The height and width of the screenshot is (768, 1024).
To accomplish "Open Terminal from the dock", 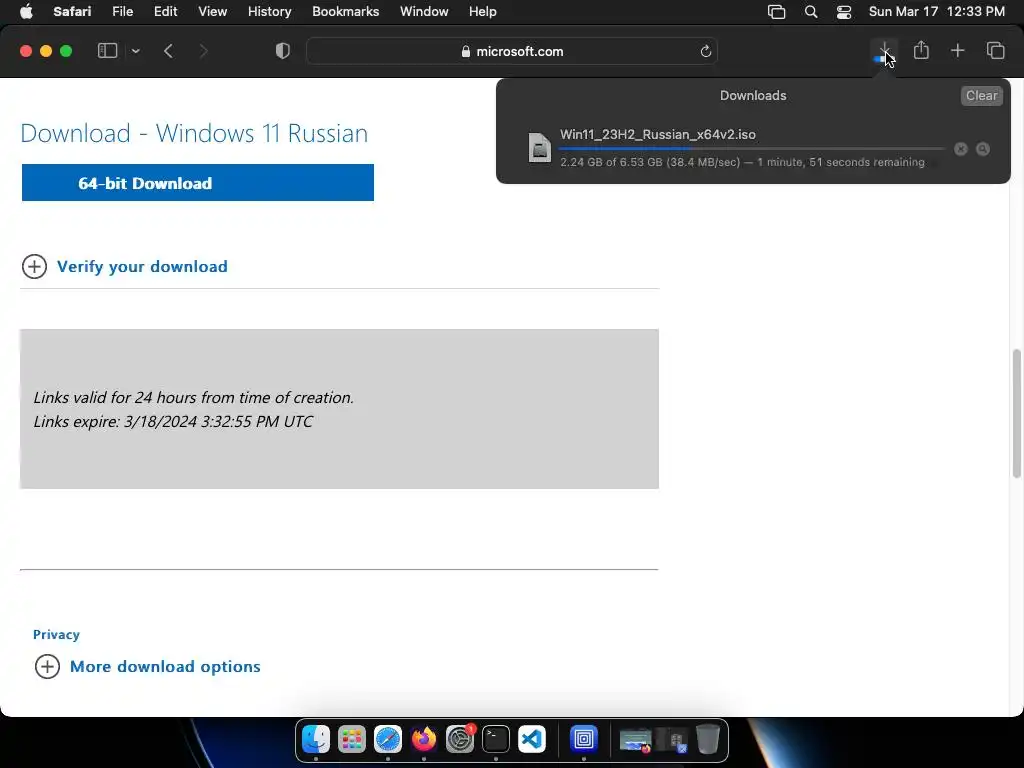I will coord(496,739).
